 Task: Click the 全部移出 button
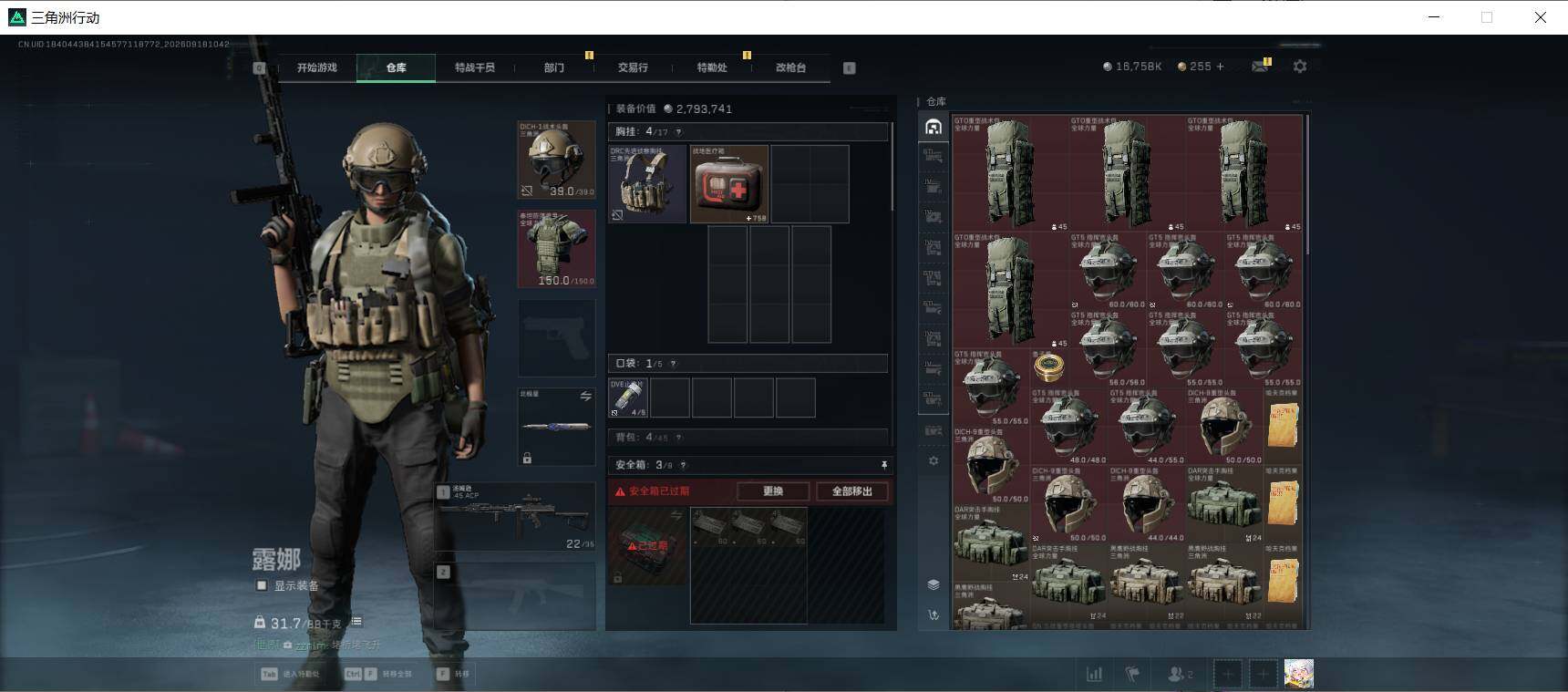pyautogui.click(x=852, y=491)
